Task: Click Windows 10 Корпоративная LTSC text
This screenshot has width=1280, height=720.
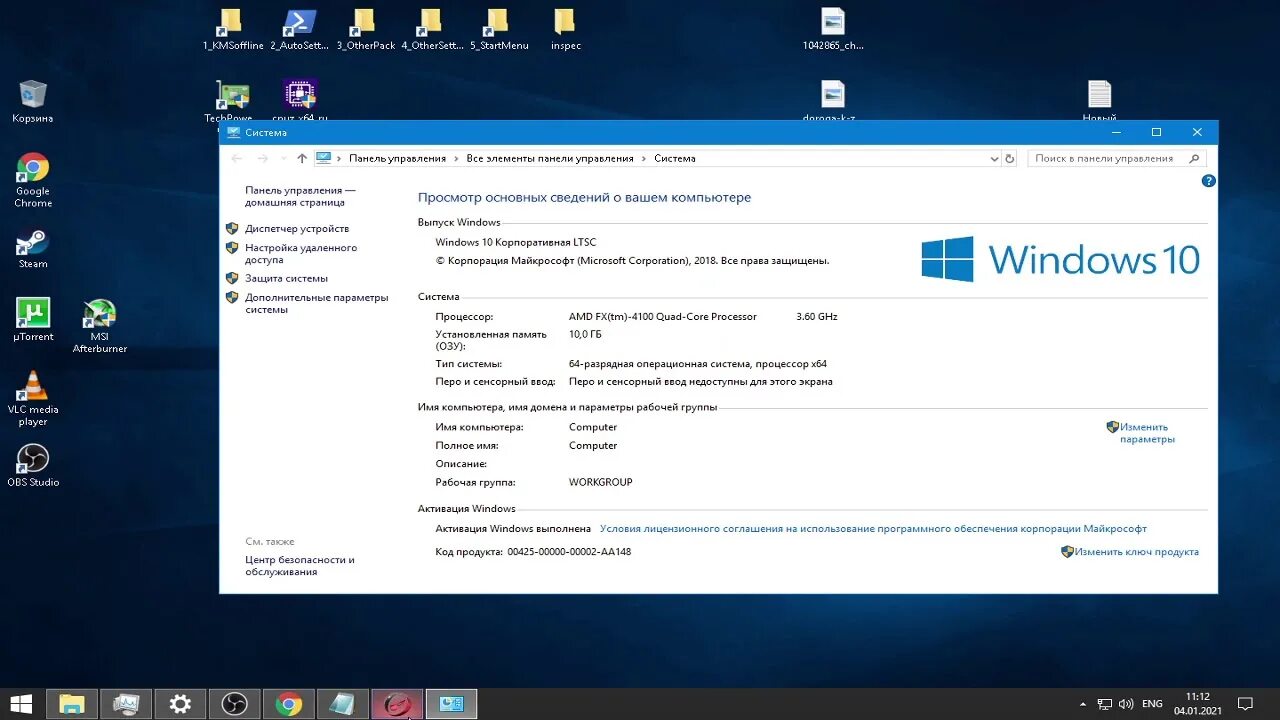Action: (516, 243)
